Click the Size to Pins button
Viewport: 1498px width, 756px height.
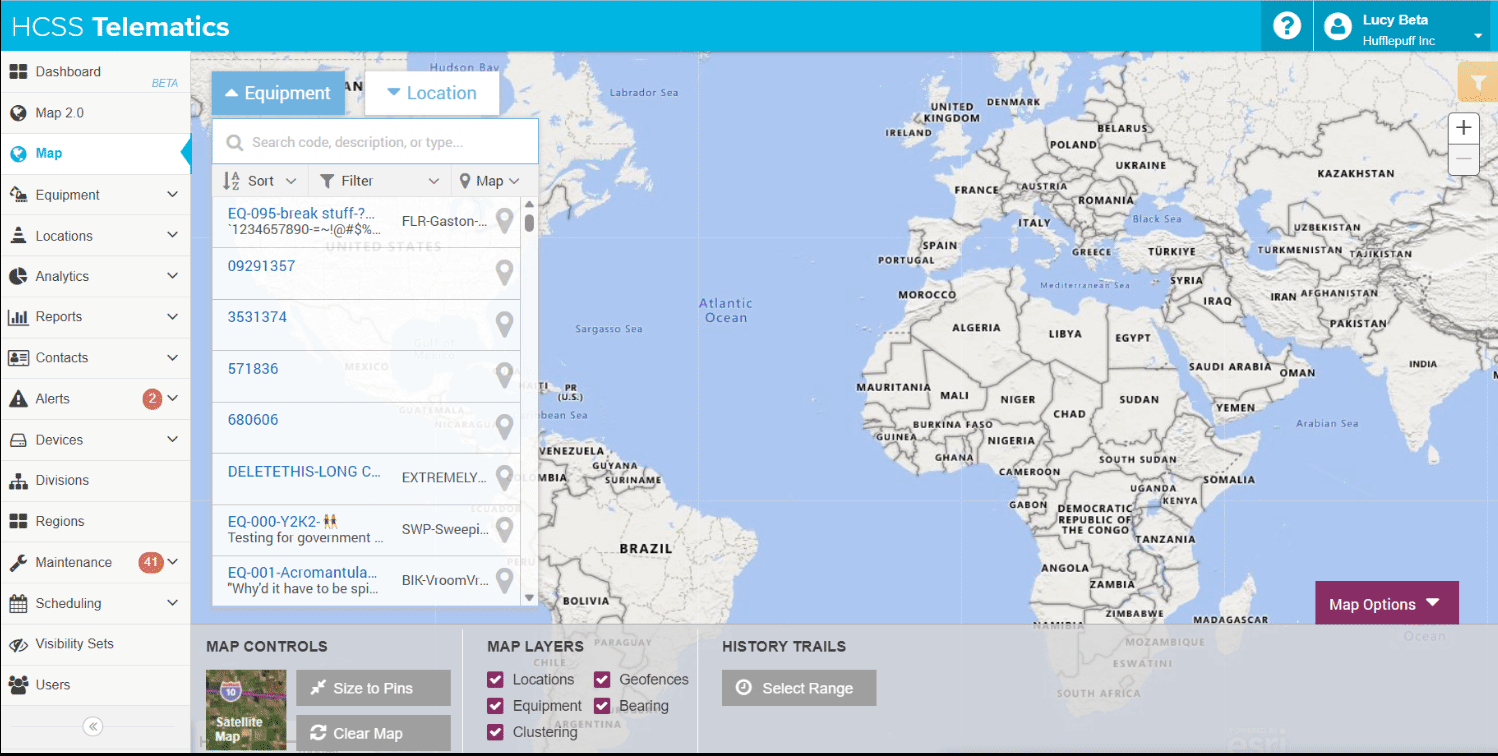[373, 688]
